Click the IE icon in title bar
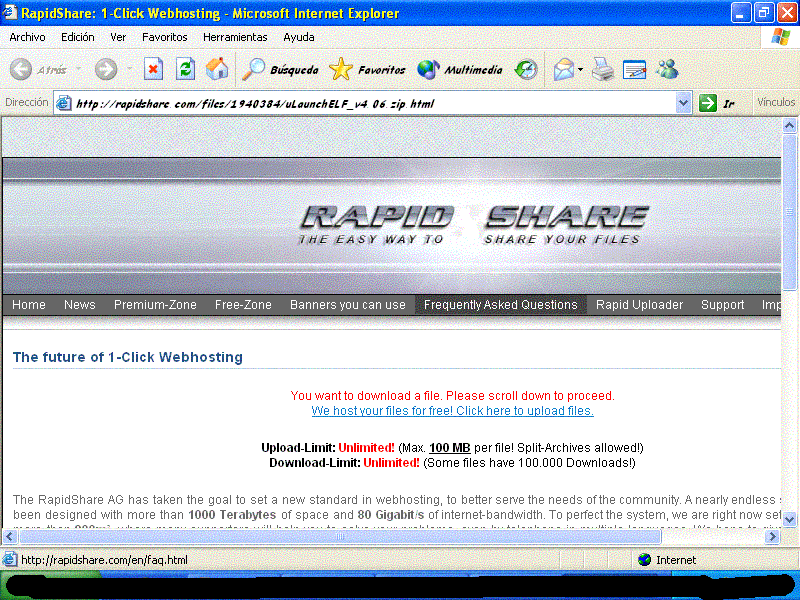800x600 pixels. (x=10, y=12)
